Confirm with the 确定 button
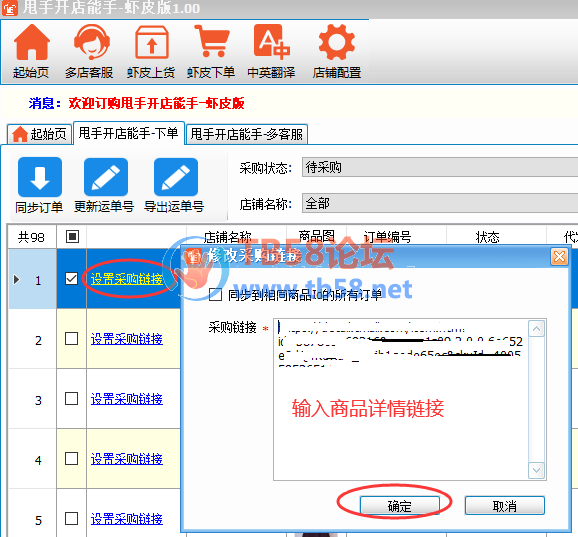This screenshot has width=578, height=537. coord(400,506)
